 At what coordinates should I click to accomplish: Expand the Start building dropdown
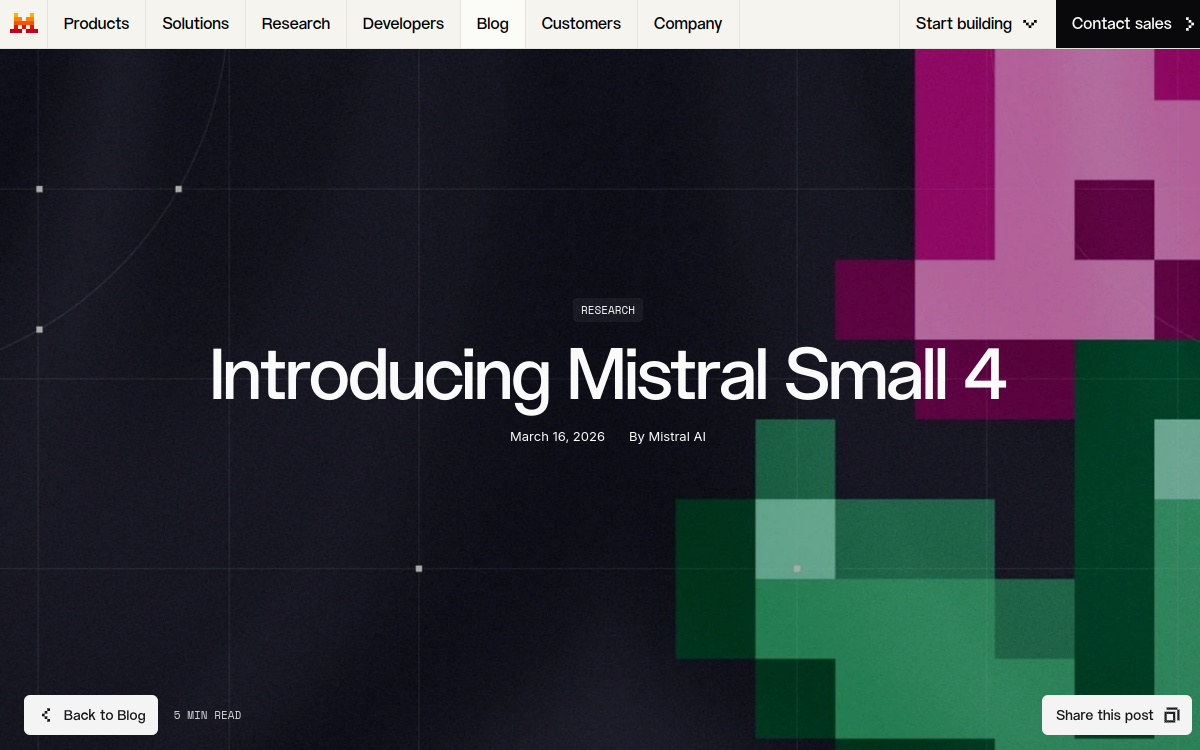[977, 24]
